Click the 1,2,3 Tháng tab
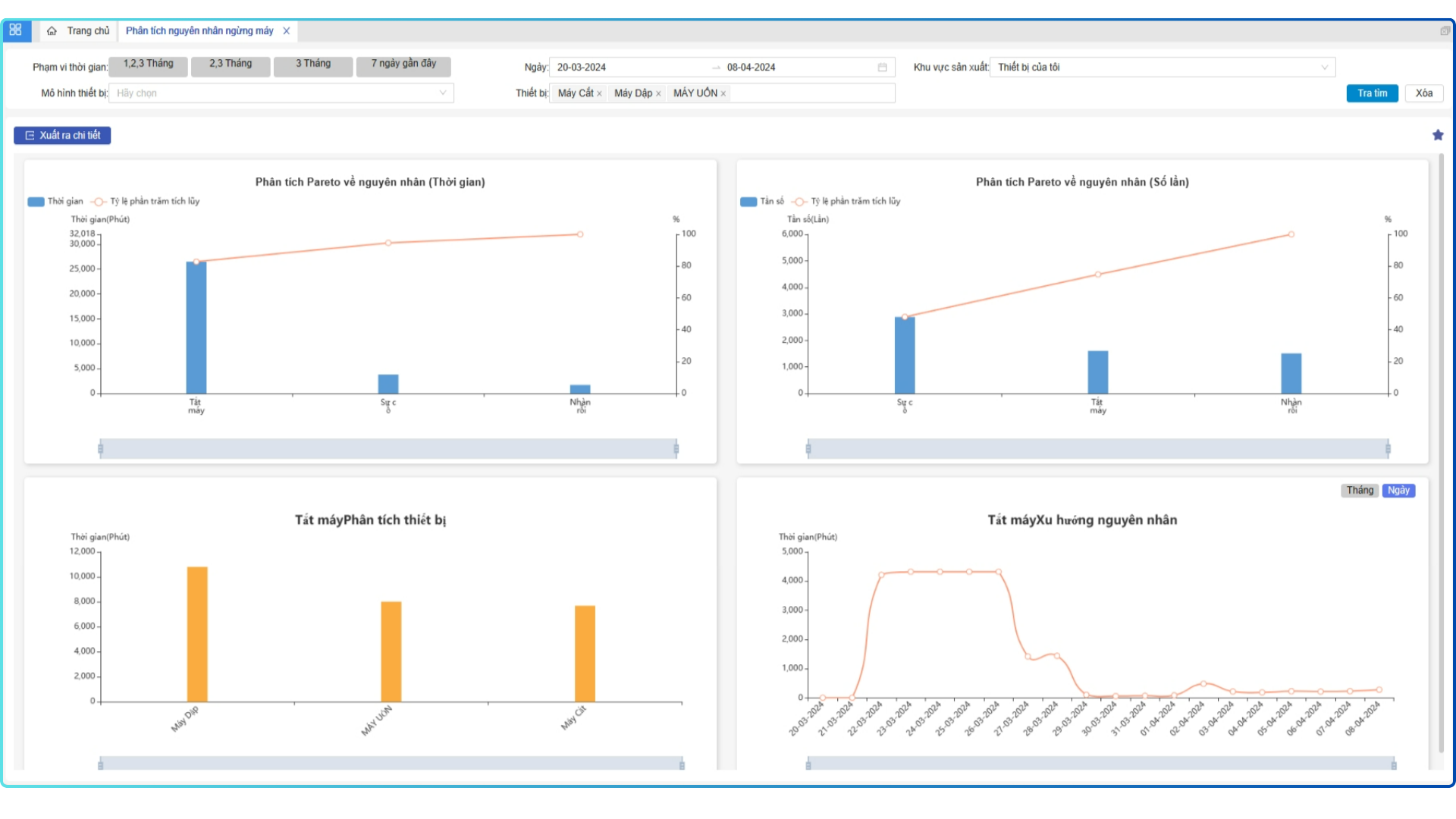The width and height of the screenshot is (1456, 819). pos(147,63)
